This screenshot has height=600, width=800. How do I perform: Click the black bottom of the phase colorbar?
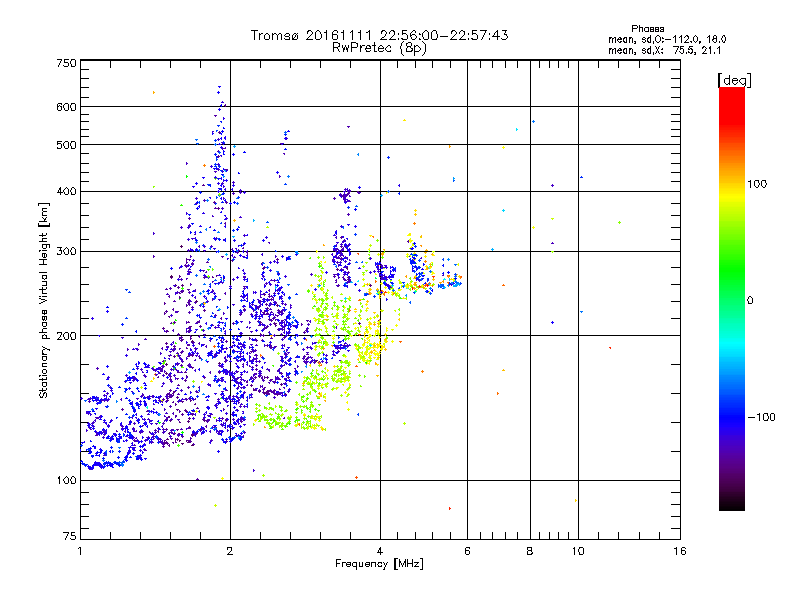732,503
